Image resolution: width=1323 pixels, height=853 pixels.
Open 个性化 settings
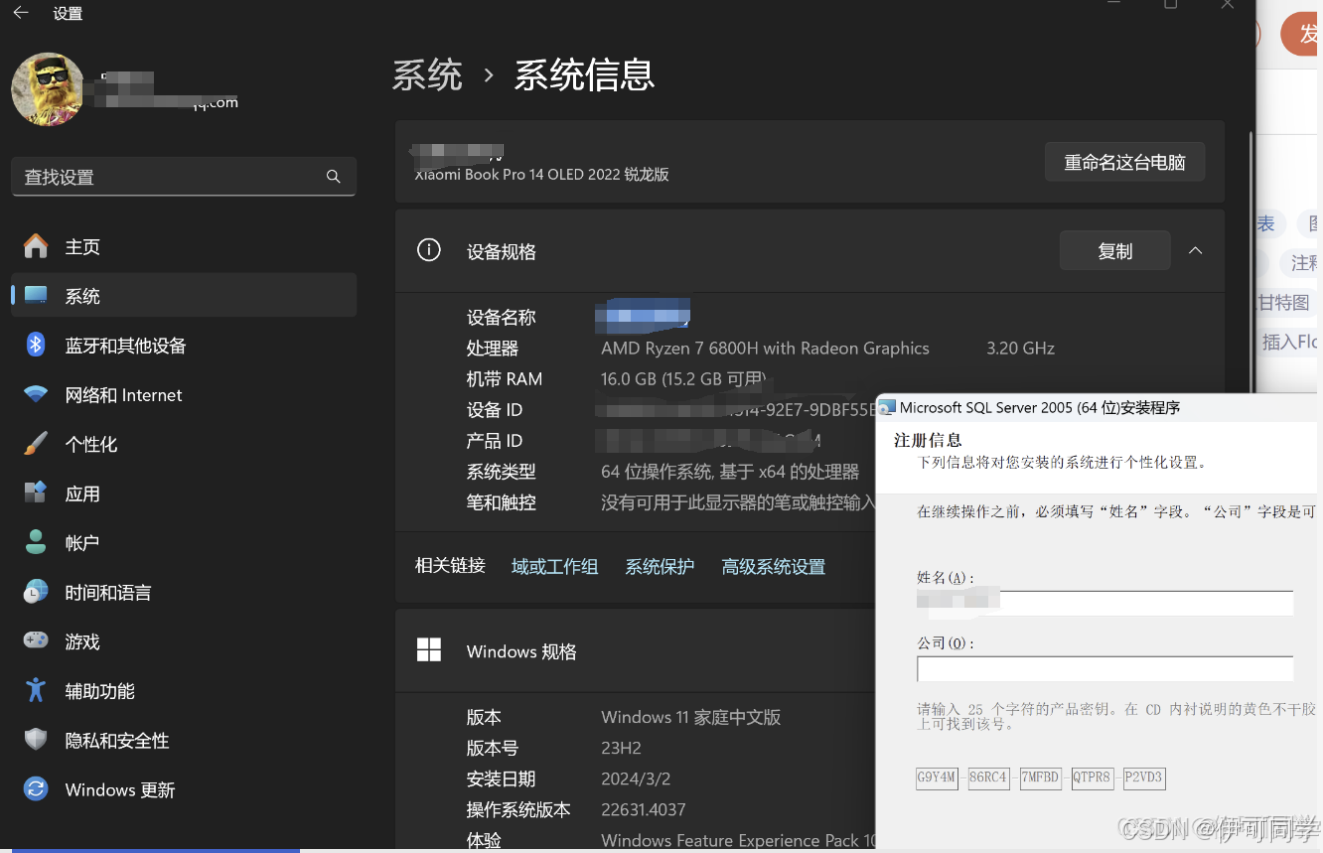coord(183,443)
